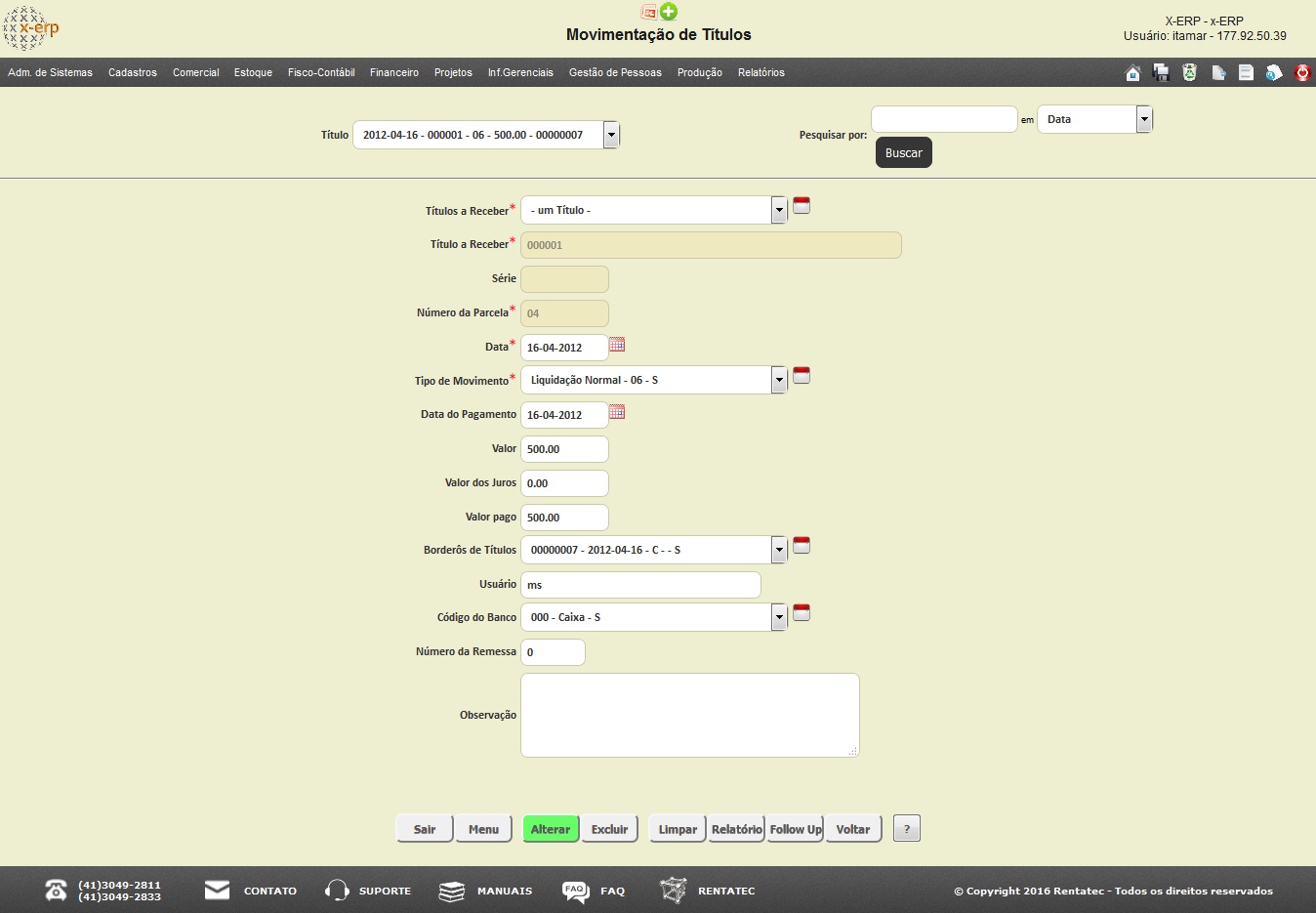Image resolution: width=1316 pixels, height=913 pixels.
Task: Click the x-erp logo
Action: pyautogui.click(x=31, y=28)
